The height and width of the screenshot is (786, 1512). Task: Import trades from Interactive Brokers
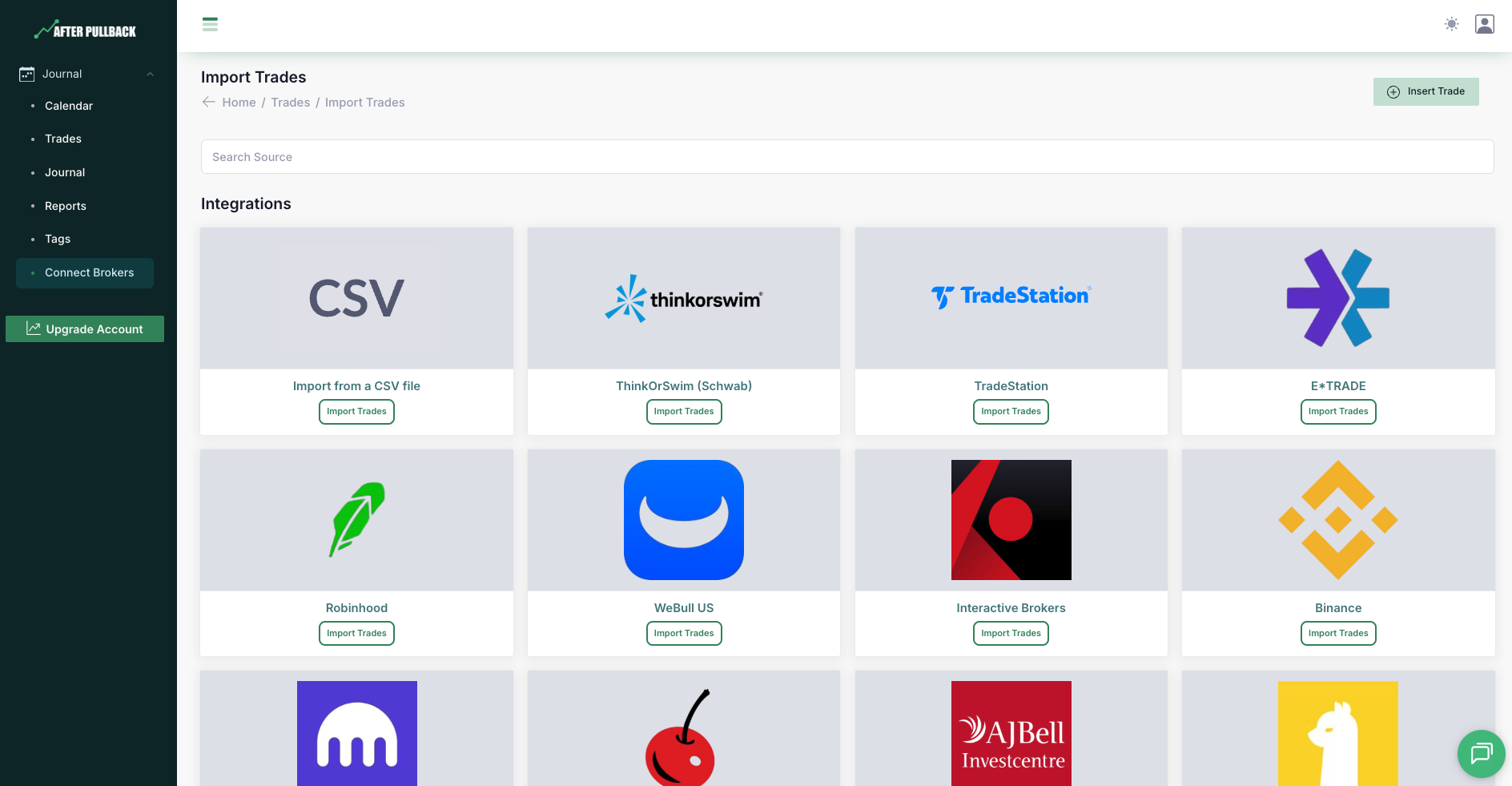coord(1011,634)
